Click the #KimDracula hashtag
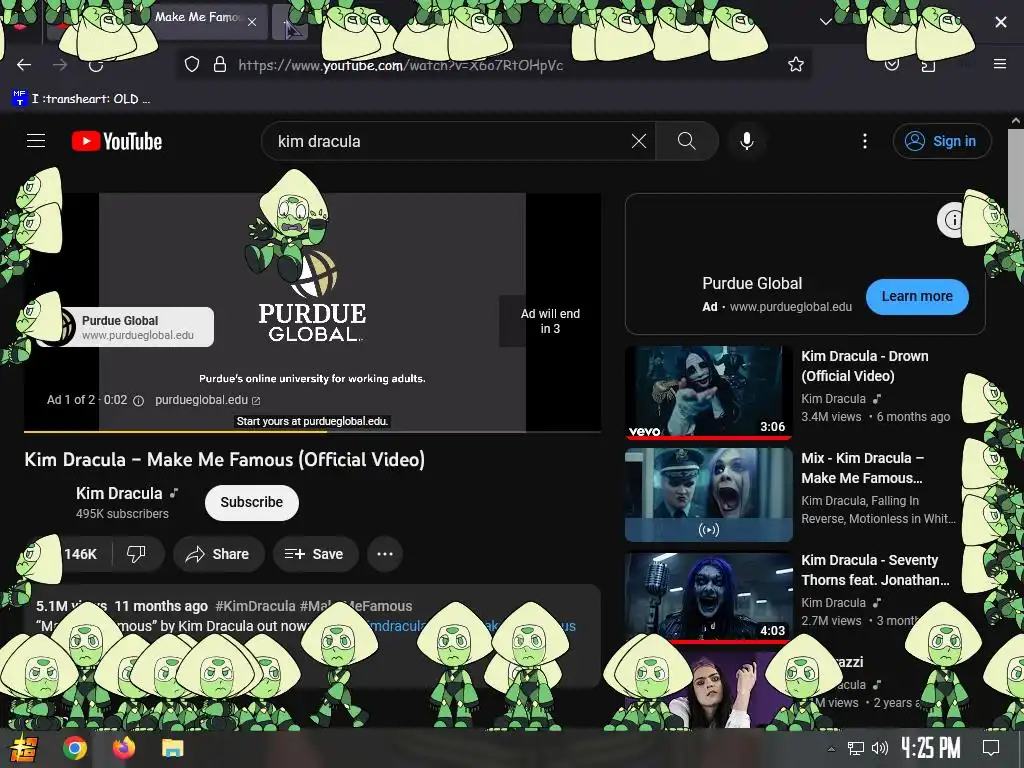 [255, 606]
